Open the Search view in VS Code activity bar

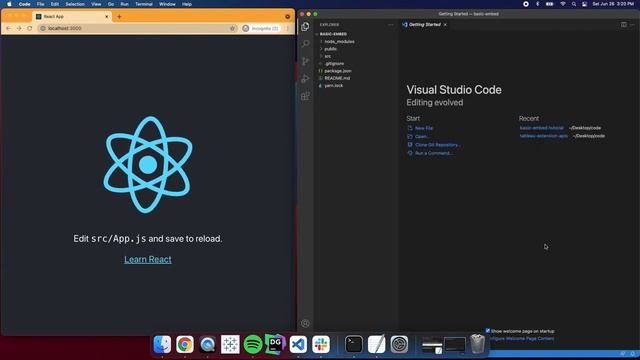click(x=305, y=44)
